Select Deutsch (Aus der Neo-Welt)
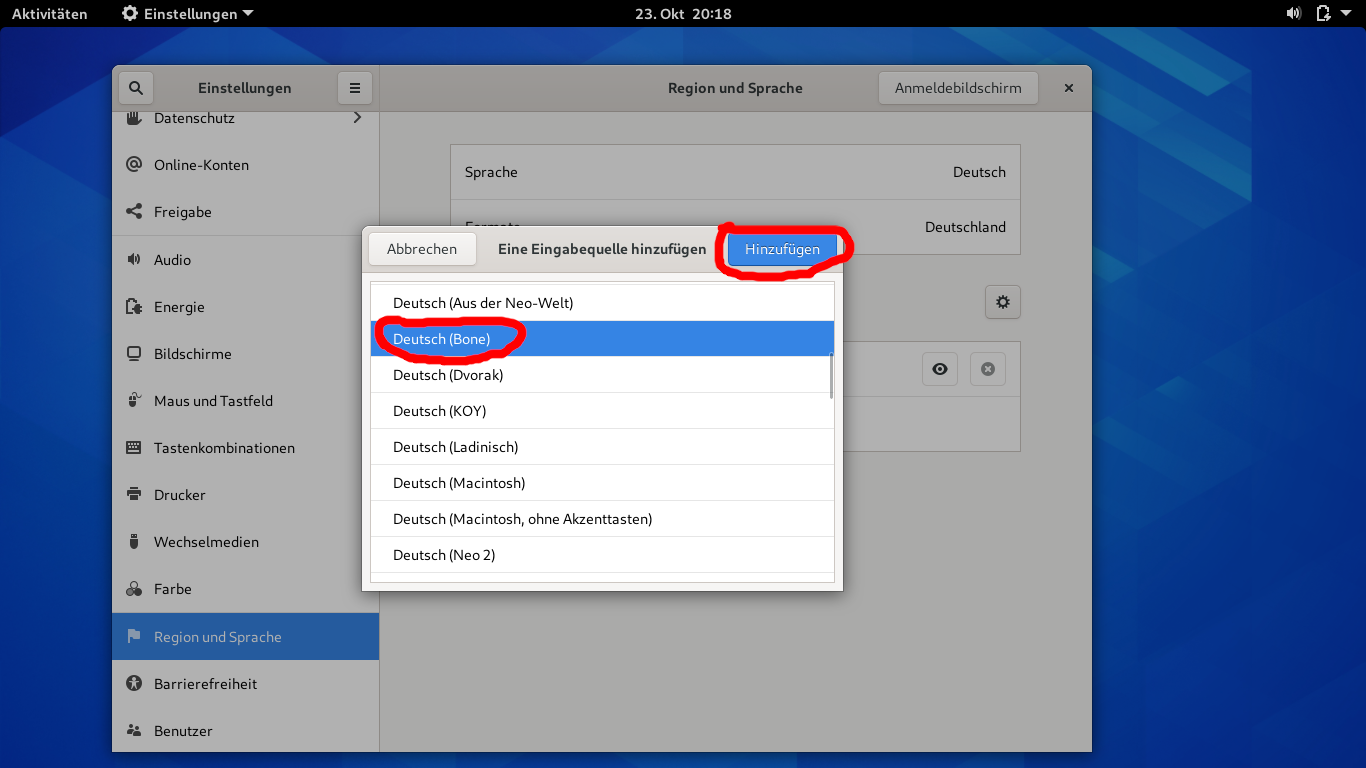 tap(602, 303)
